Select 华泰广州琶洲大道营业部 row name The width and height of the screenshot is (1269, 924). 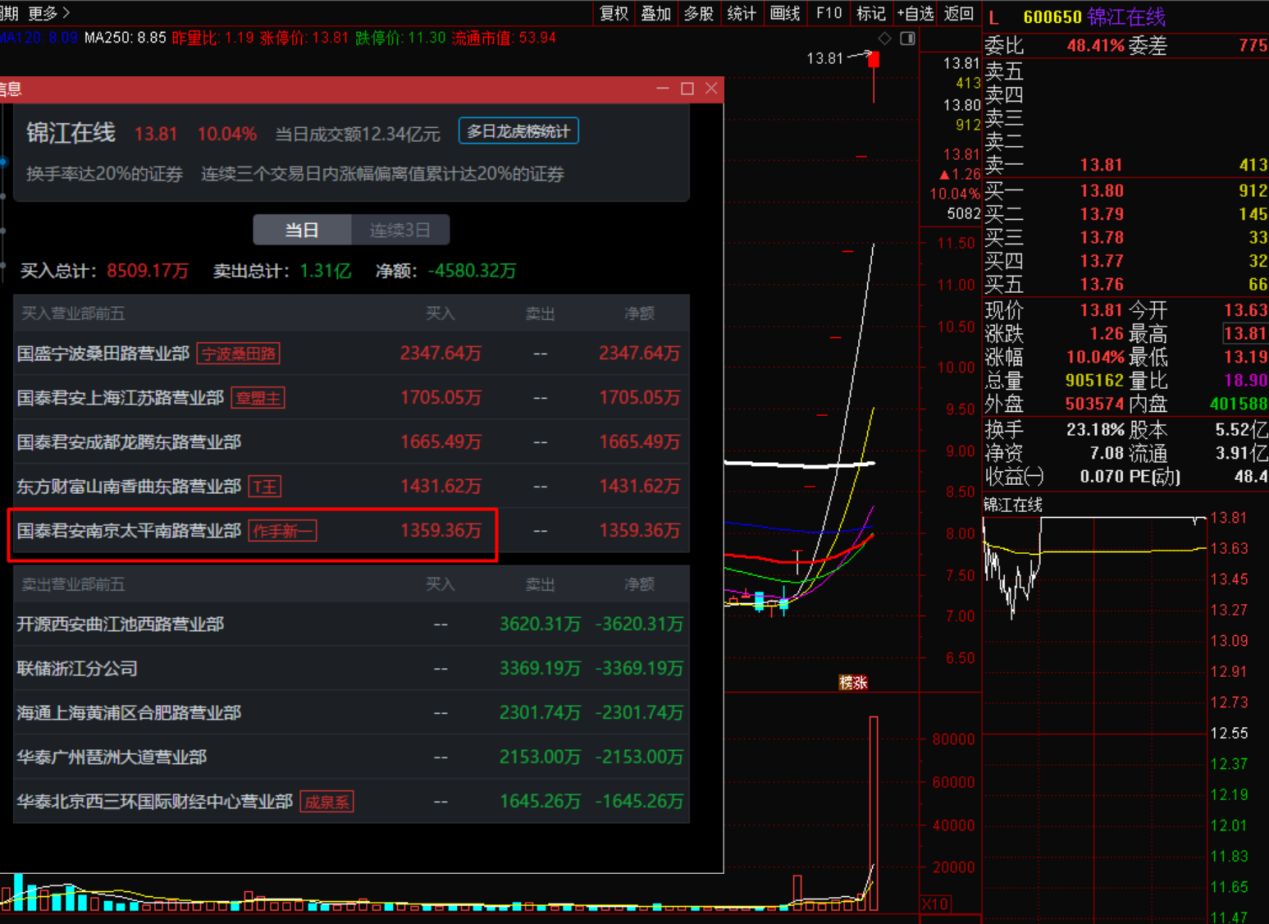click(112, 757)
